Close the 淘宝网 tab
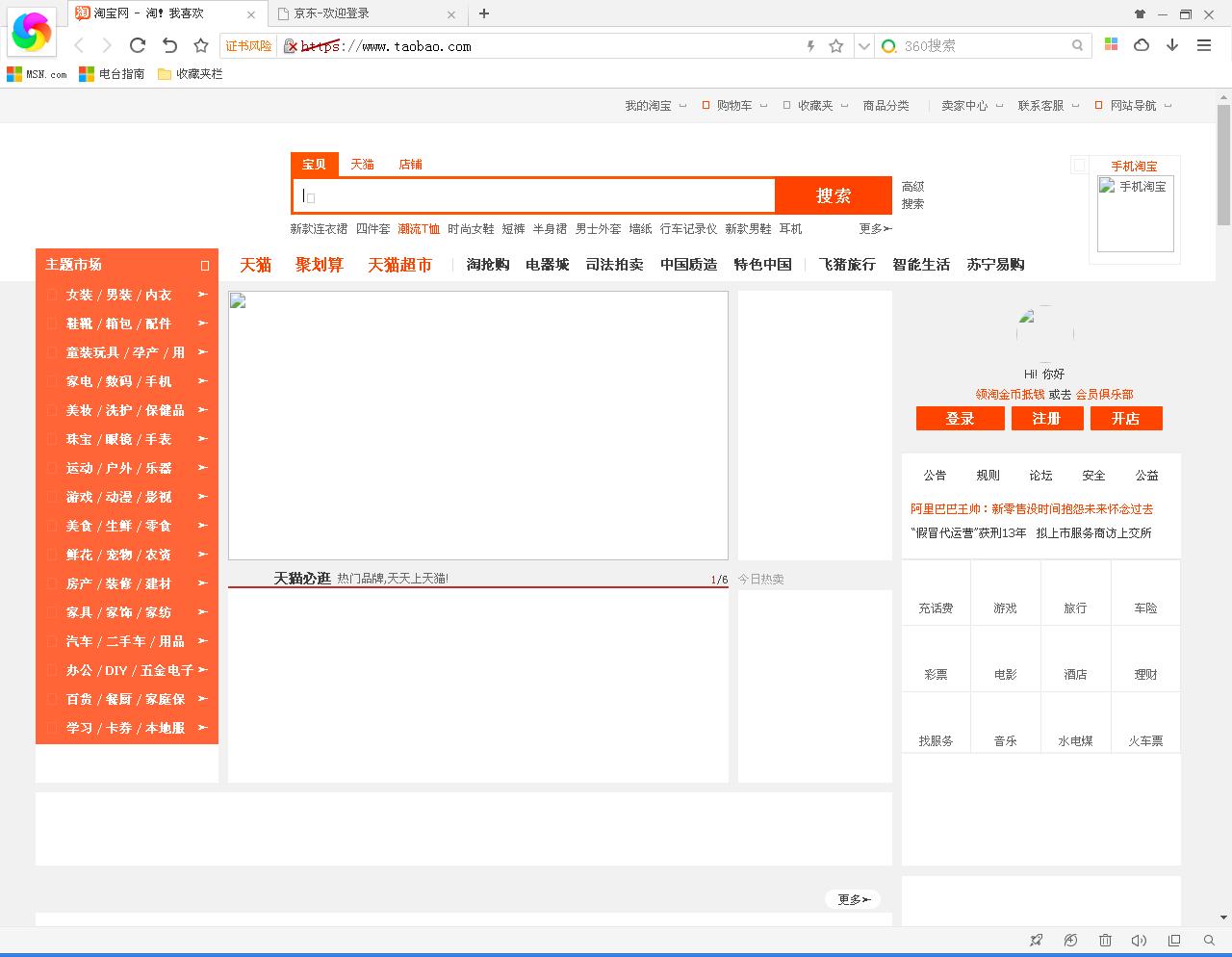Screen dimensions: 1232x957 (x=252, y=14)
